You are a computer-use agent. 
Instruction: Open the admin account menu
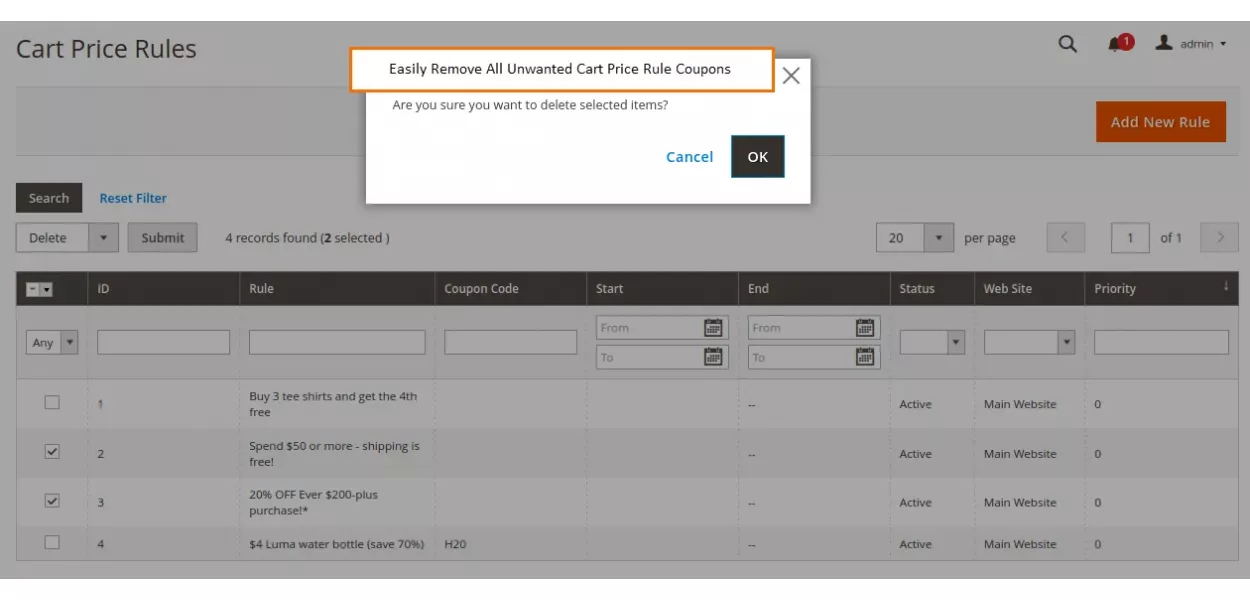coord(1191,44)
